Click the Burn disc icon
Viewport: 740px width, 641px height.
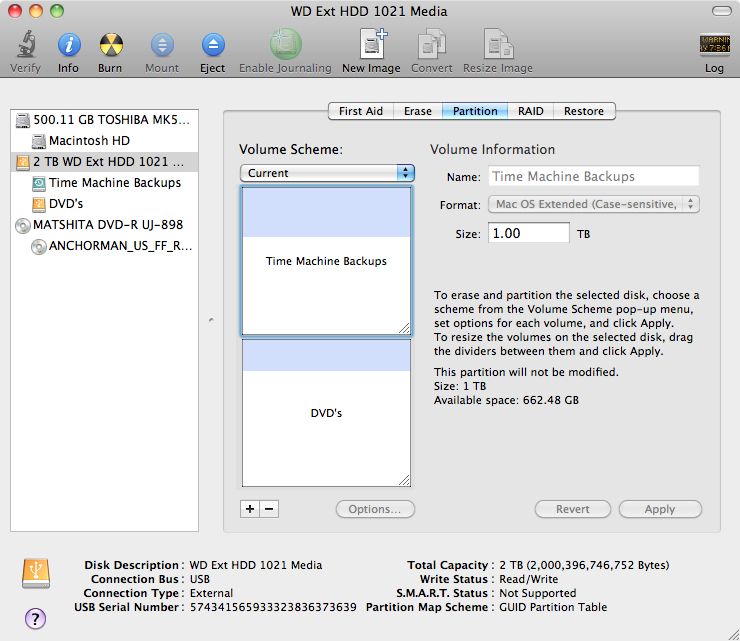[111, 45]
